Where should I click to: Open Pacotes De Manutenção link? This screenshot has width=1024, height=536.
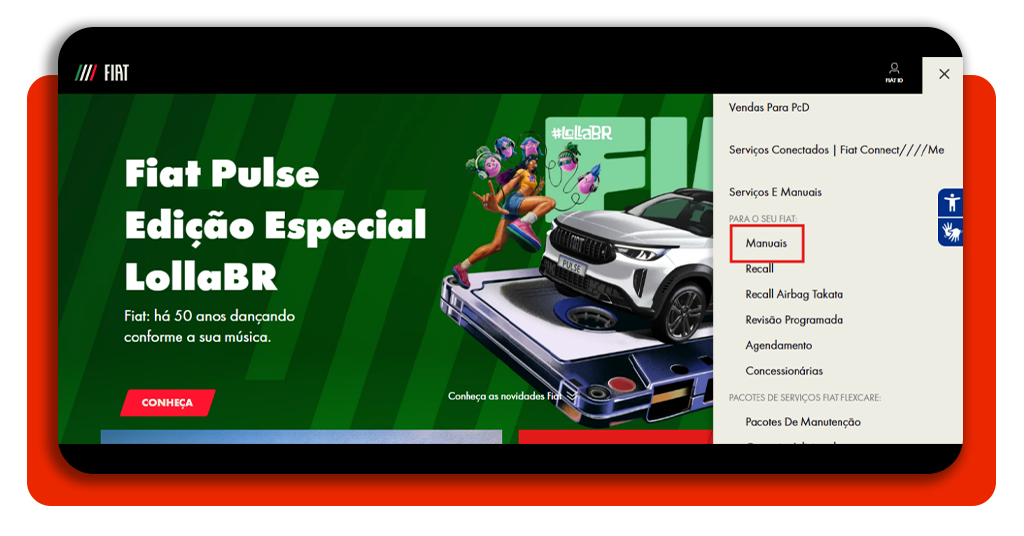pyautogui.click(x=803, y=422)
